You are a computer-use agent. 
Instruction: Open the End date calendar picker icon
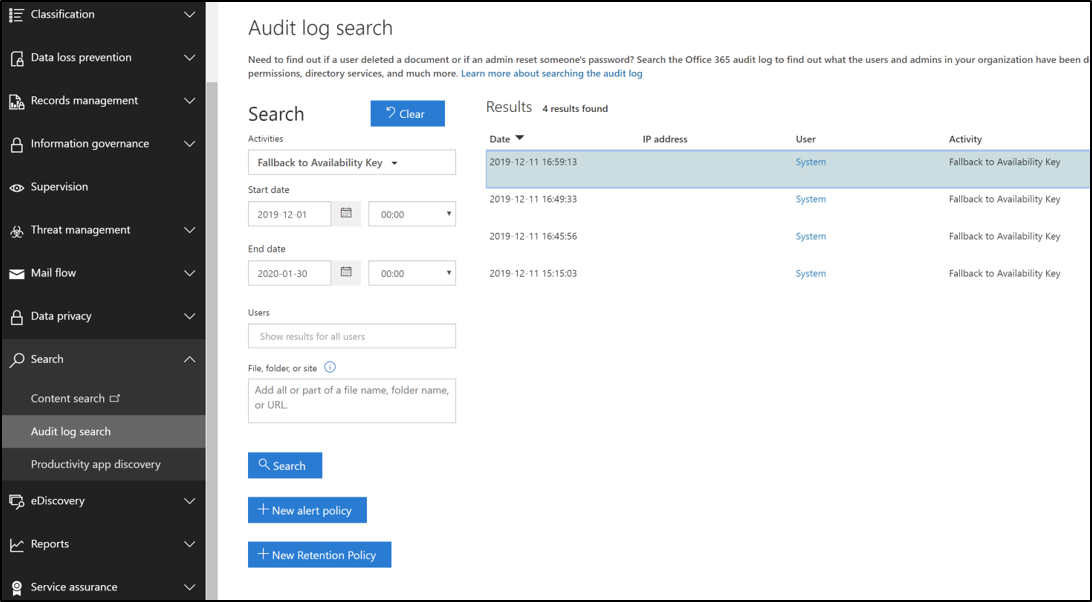pos(346,272)
